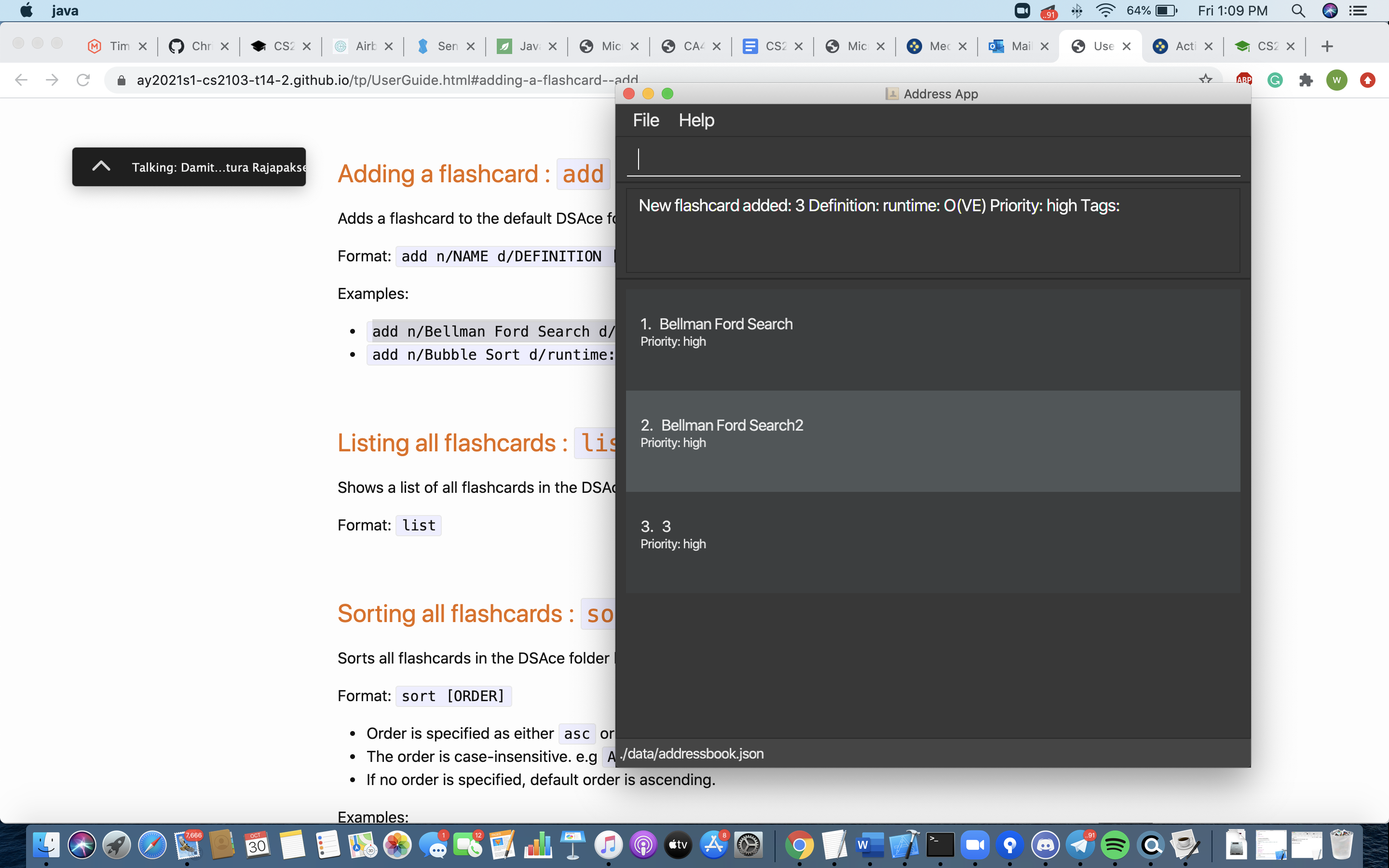Viewport: 1389px width, 868px height.
Task: Bookmark page with the star icon
Action: [x=1205, y=79]
